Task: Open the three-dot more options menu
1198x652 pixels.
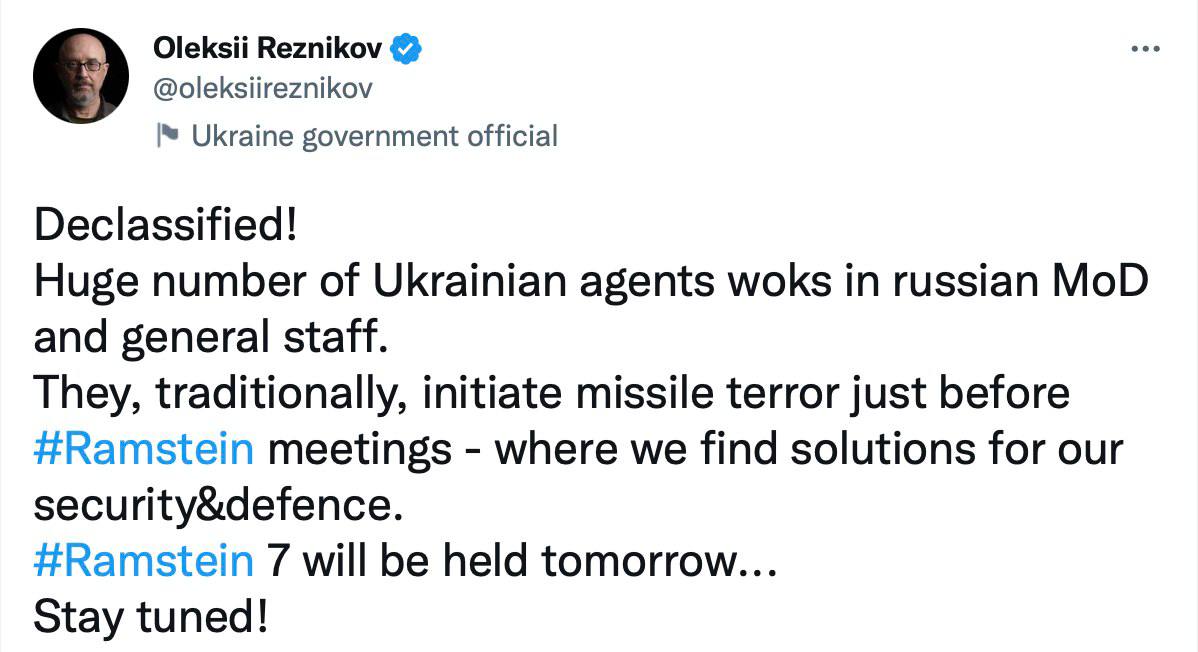Action: click(1144, 49)
